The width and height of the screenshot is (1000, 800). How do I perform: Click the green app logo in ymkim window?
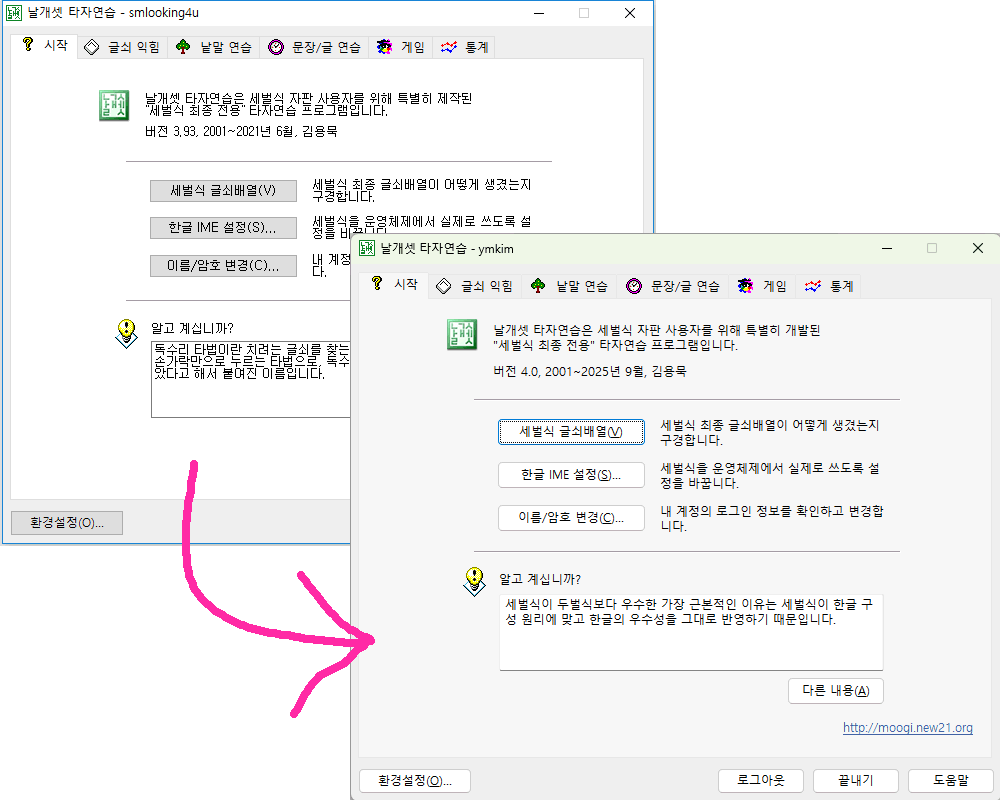click(x=462, y=334)
